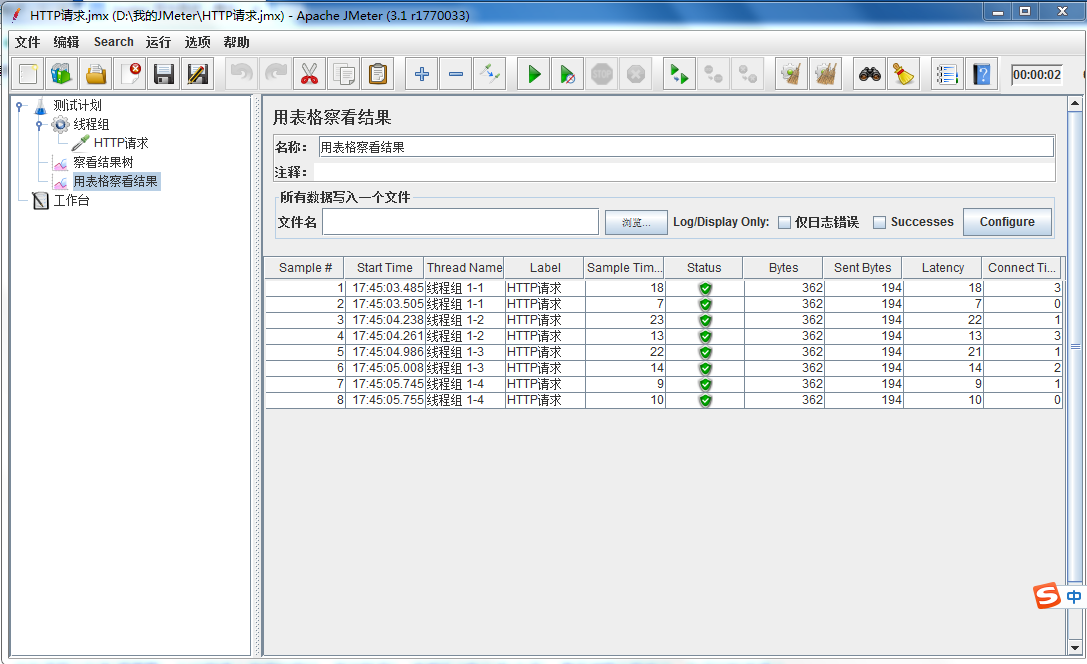Select 测试计划 in the tree
The width and height of the screenshot is (1087, 664).
(77, 105)
